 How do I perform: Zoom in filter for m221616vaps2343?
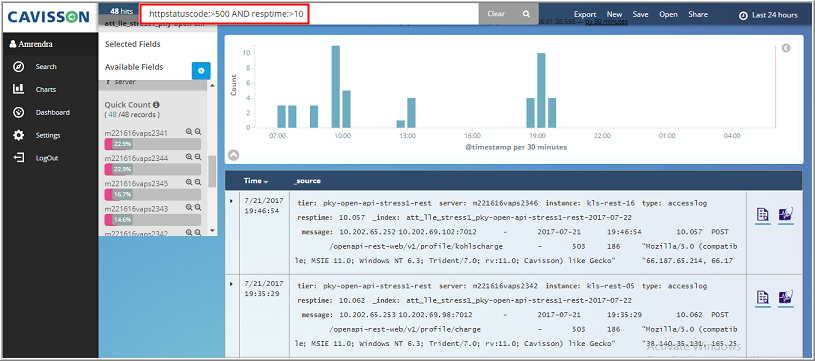[189, 207]
